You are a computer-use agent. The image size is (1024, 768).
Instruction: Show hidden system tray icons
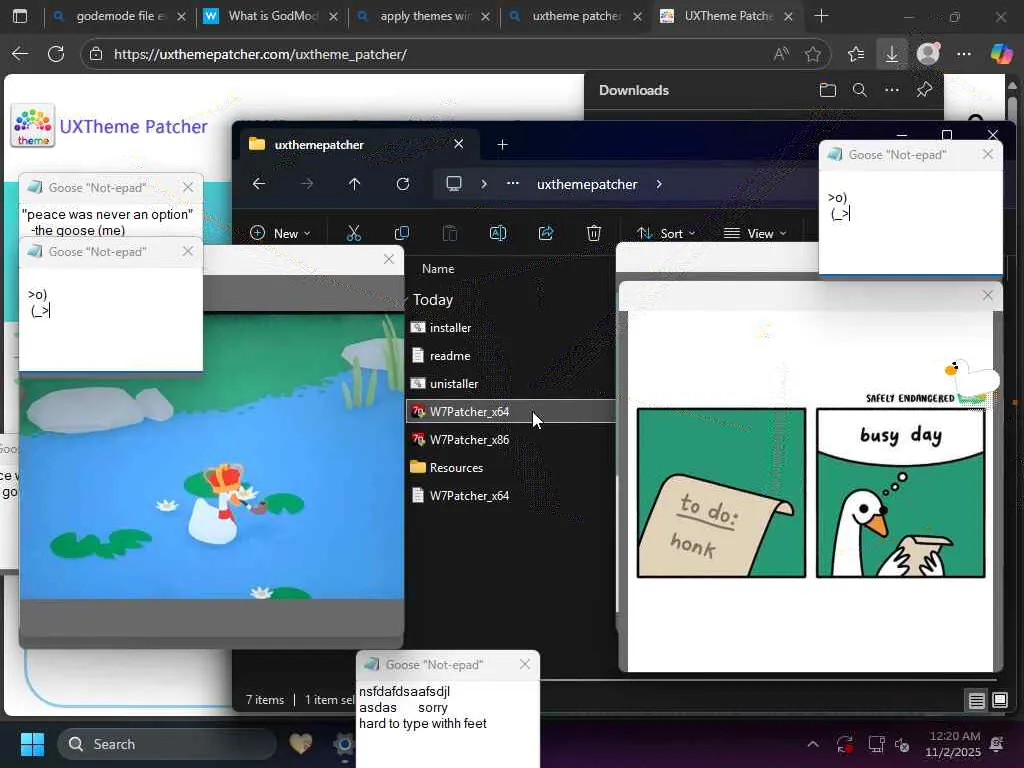813,744
